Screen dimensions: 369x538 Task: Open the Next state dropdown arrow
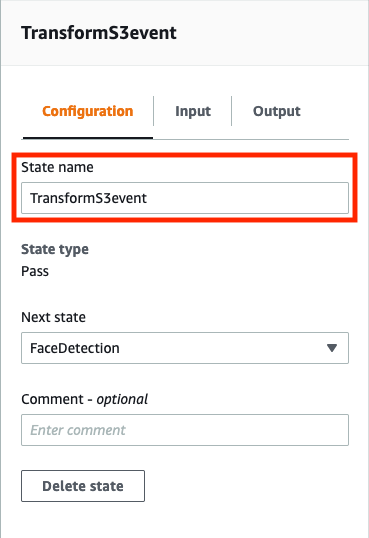(x=332, y=348)
